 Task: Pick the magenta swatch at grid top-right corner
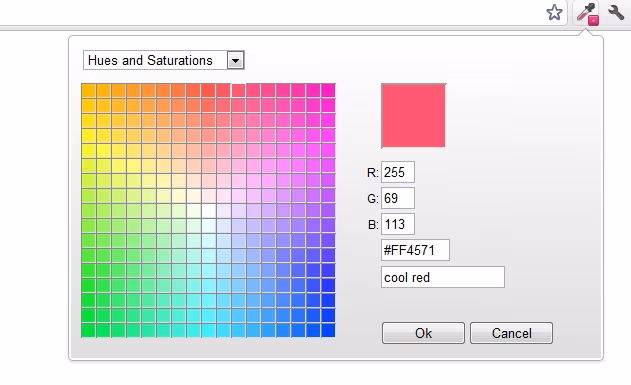[x=328, y=91]
